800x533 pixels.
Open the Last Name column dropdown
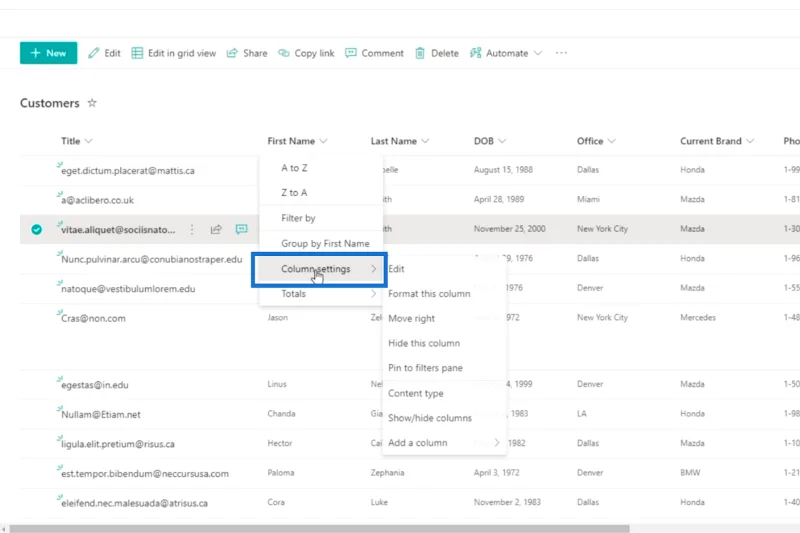pos(426,141)
